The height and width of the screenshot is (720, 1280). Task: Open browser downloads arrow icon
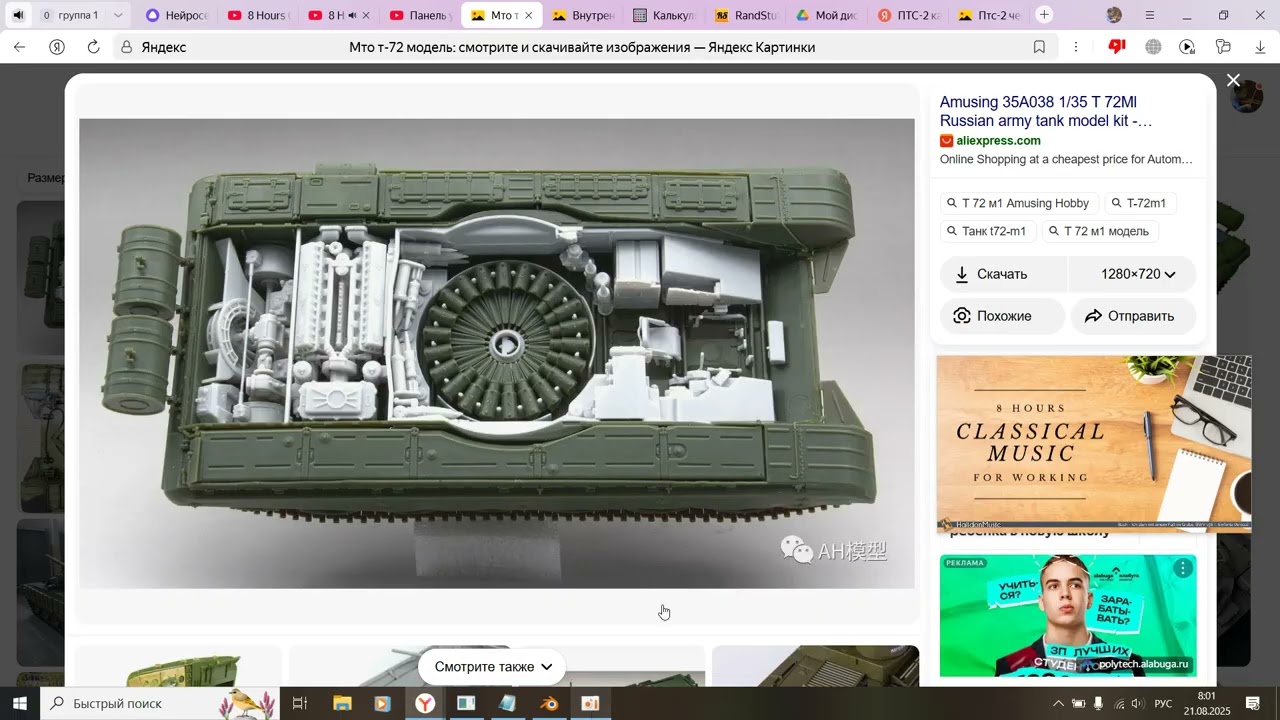pyautogui.click(x=1260, y=47)
